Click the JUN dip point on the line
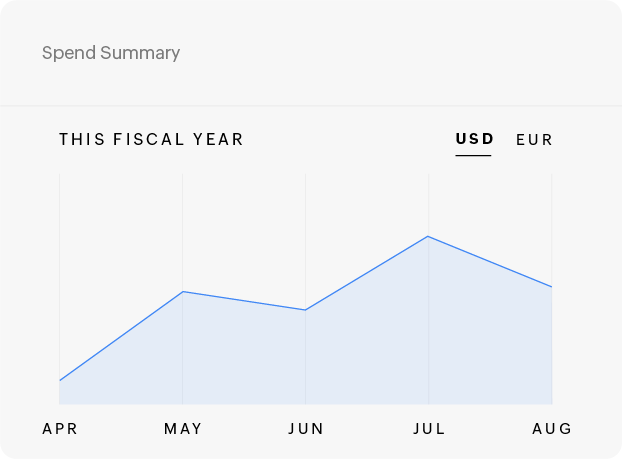The image size is (622, 459). click(x=306, y=310)
